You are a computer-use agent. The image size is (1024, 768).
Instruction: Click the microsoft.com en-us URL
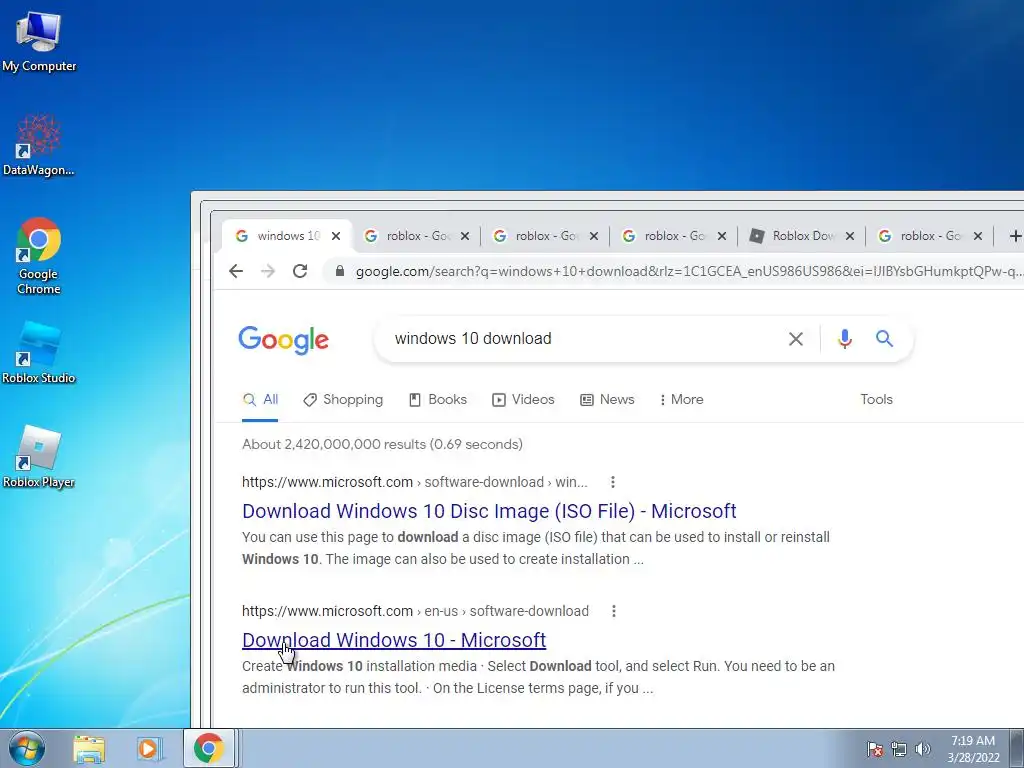(x=415, y=611)
